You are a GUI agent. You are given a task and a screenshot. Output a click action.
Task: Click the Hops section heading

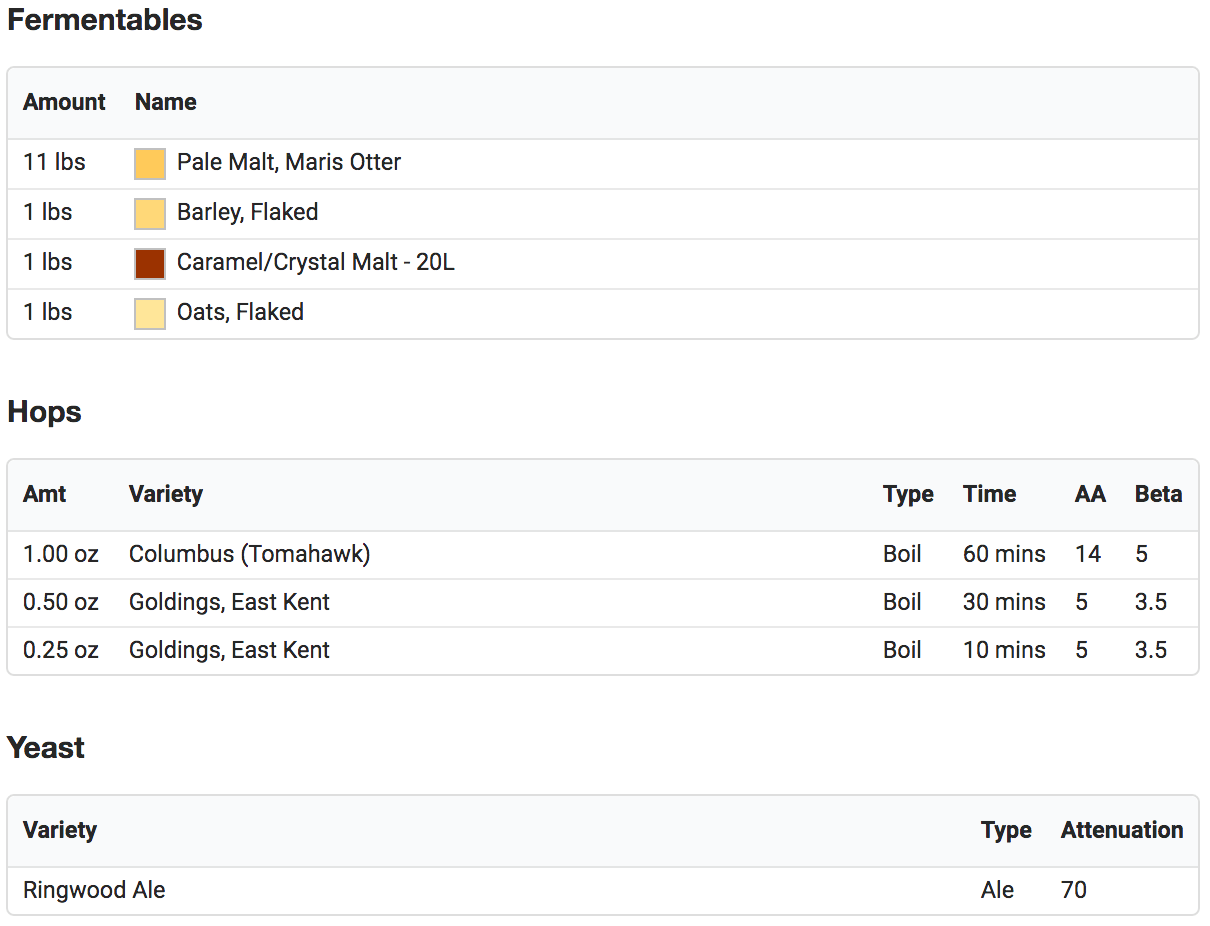tap(45, 412)
